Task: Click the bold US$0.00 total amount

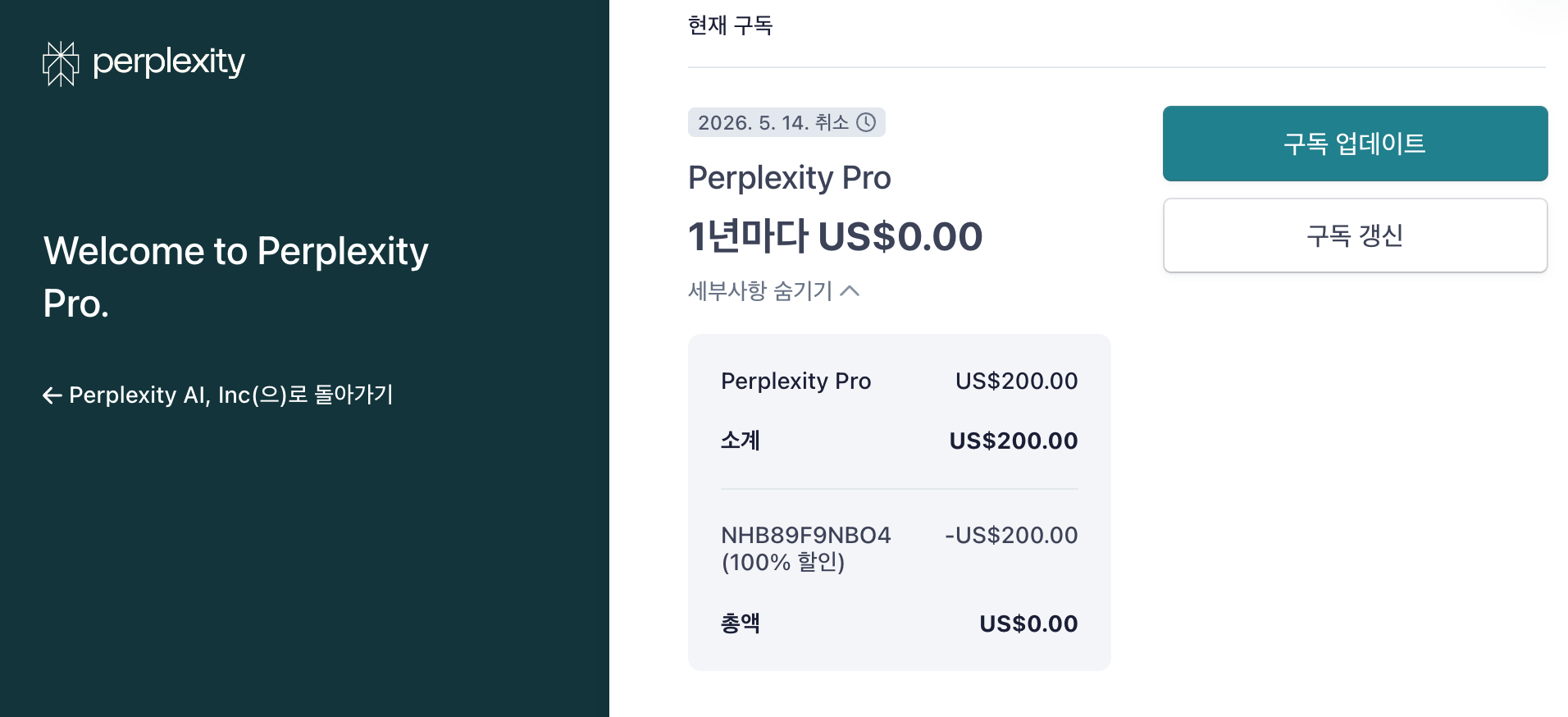Action: (x=1028, y=623)
